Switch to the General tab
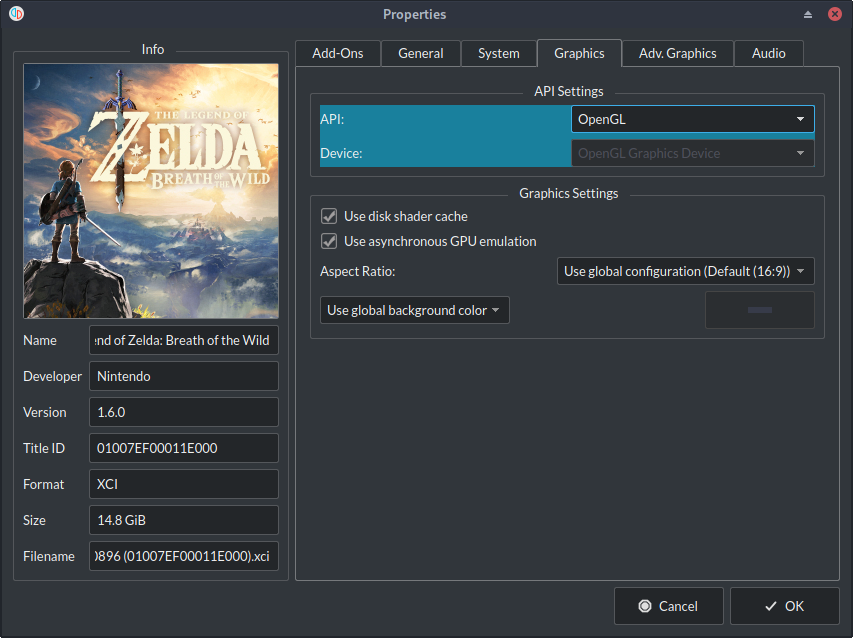This screenshot has width=853, height=638. 421,53
